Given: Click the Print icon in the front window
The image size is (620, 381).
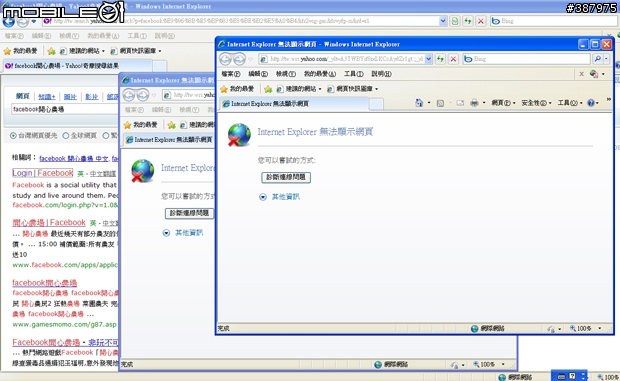Looking at the screenshot, I should (474, 103).
